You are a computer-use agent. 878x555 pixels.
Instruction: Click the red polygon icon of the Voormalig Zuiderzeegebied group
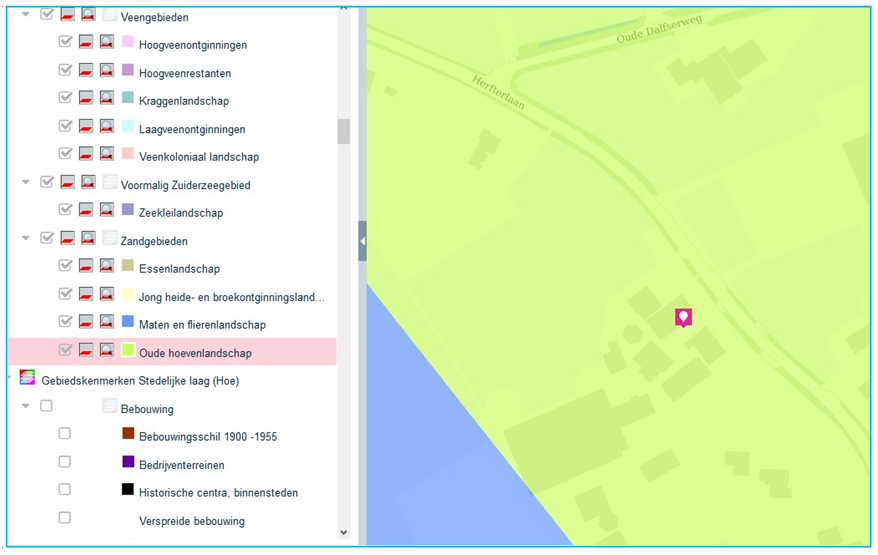67,182
